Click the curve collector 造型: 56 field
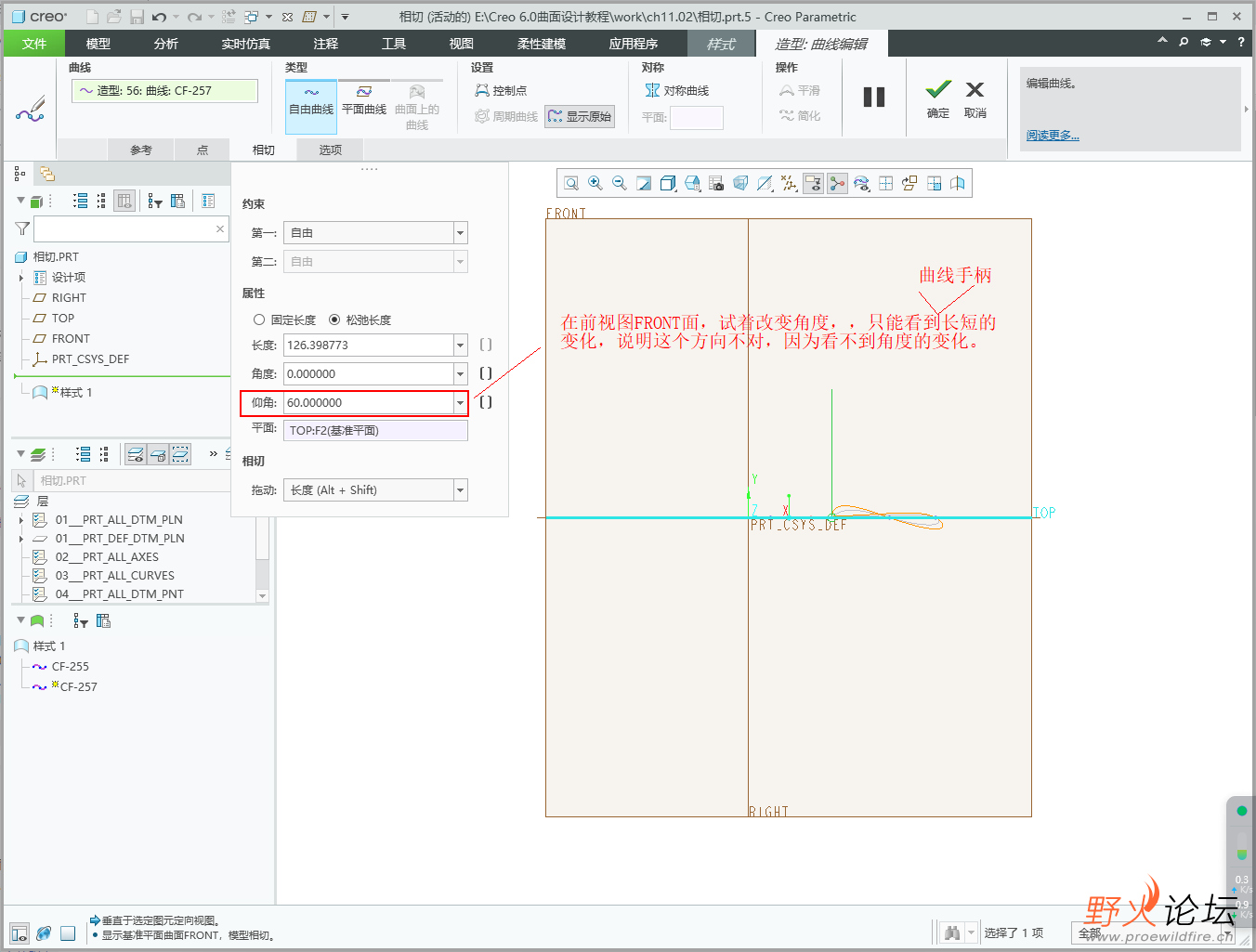 (165, 90)
